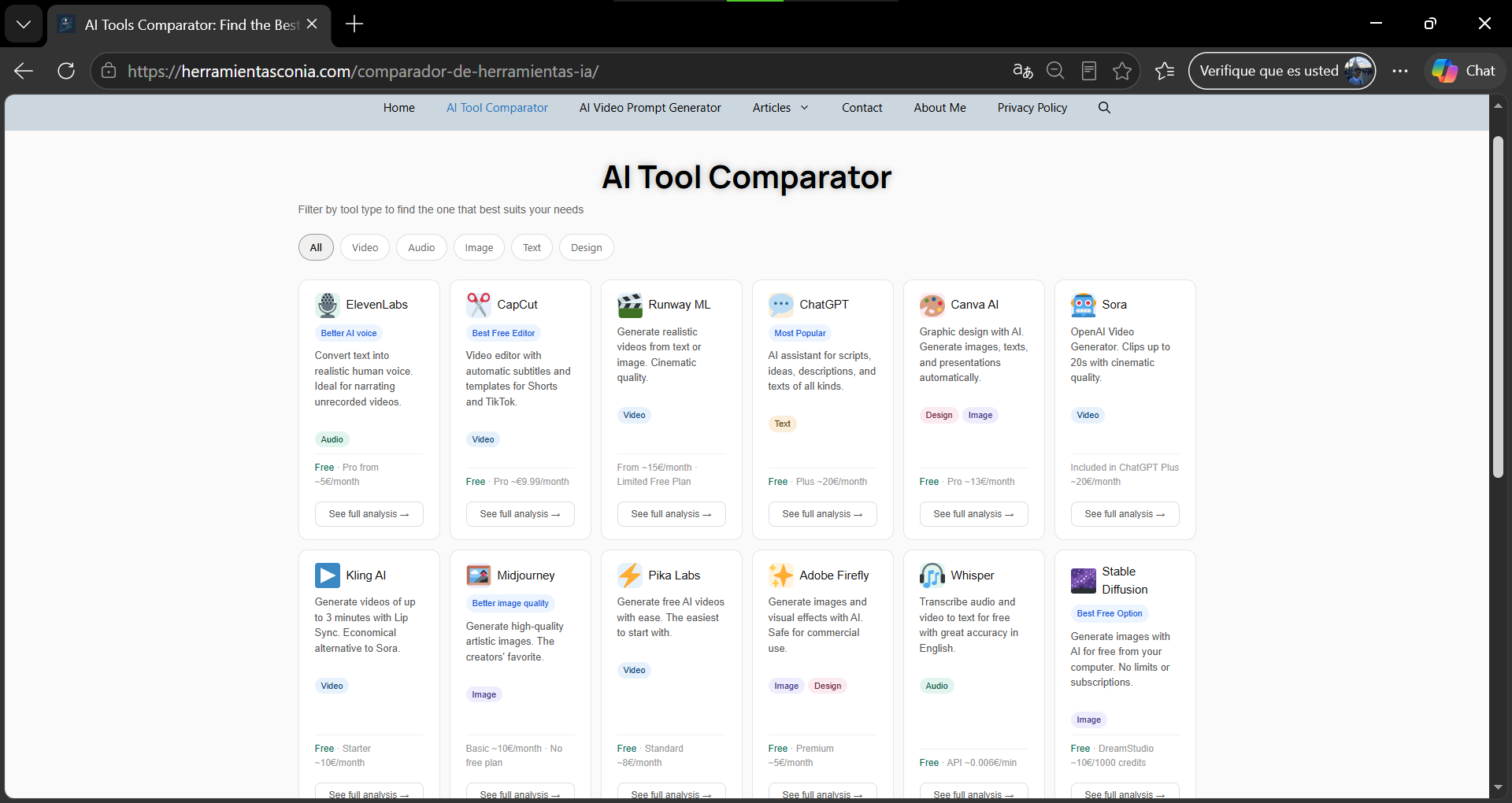See full analysis for Canva AI
This screenshot has height=803, width=1512.
(x=974, y=514)
